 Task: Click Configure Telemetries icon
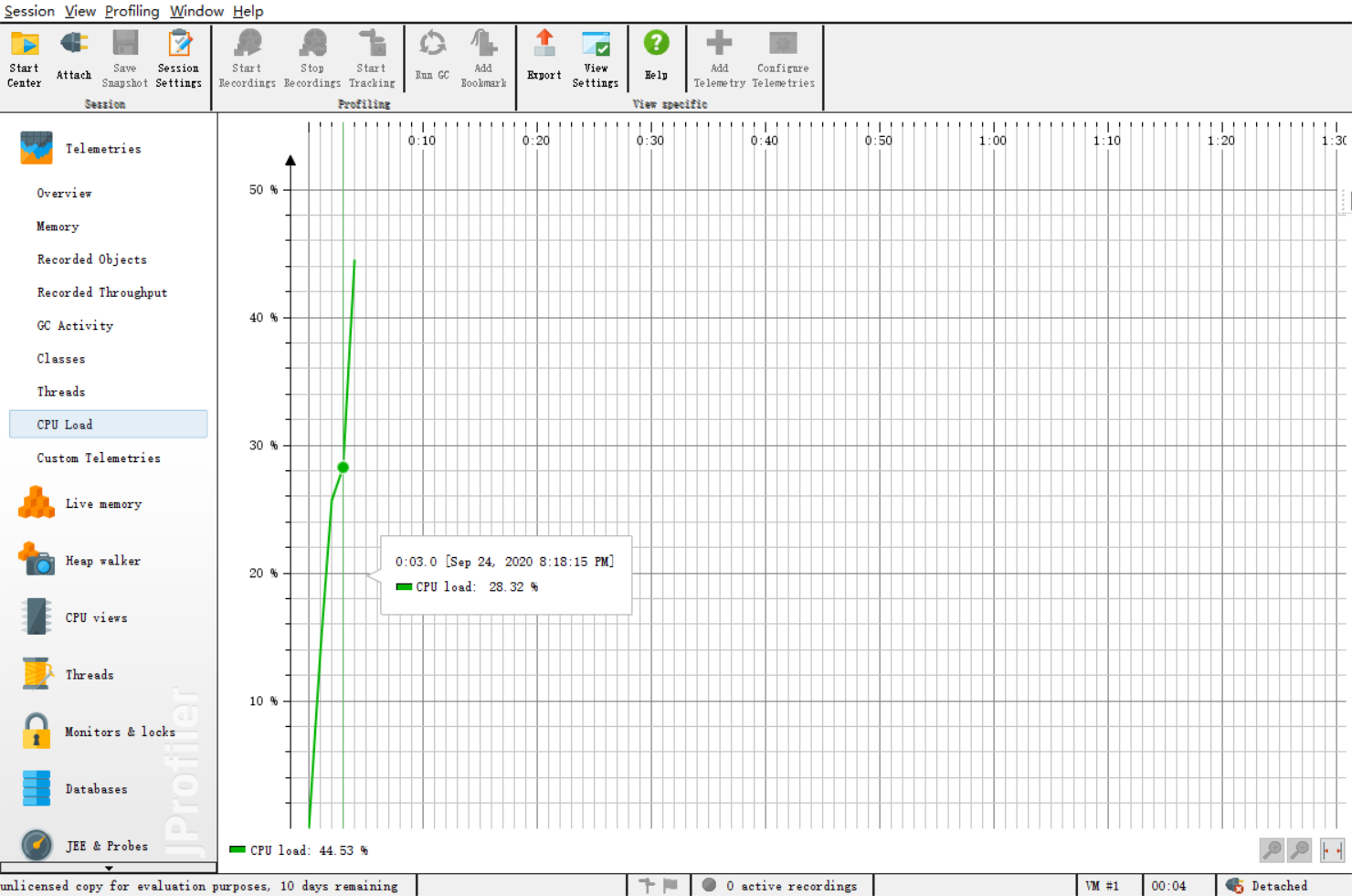(x=783, y=42)
